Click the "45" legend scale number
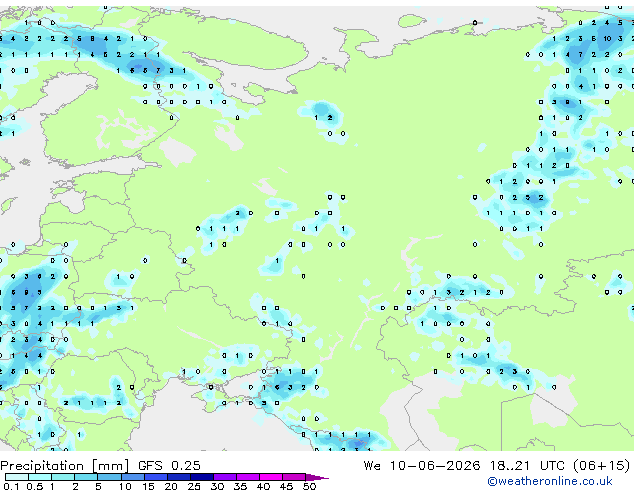This screenshot has width=634, height=490. click(x=286, y=486)
